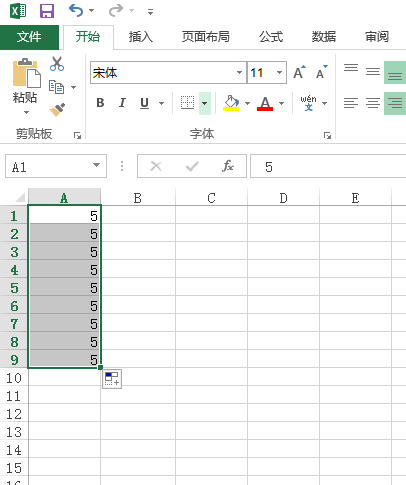The height and width of the screenshot is (485, 406).
Task: Apply the red font color swatch
Action: point(265,103)
